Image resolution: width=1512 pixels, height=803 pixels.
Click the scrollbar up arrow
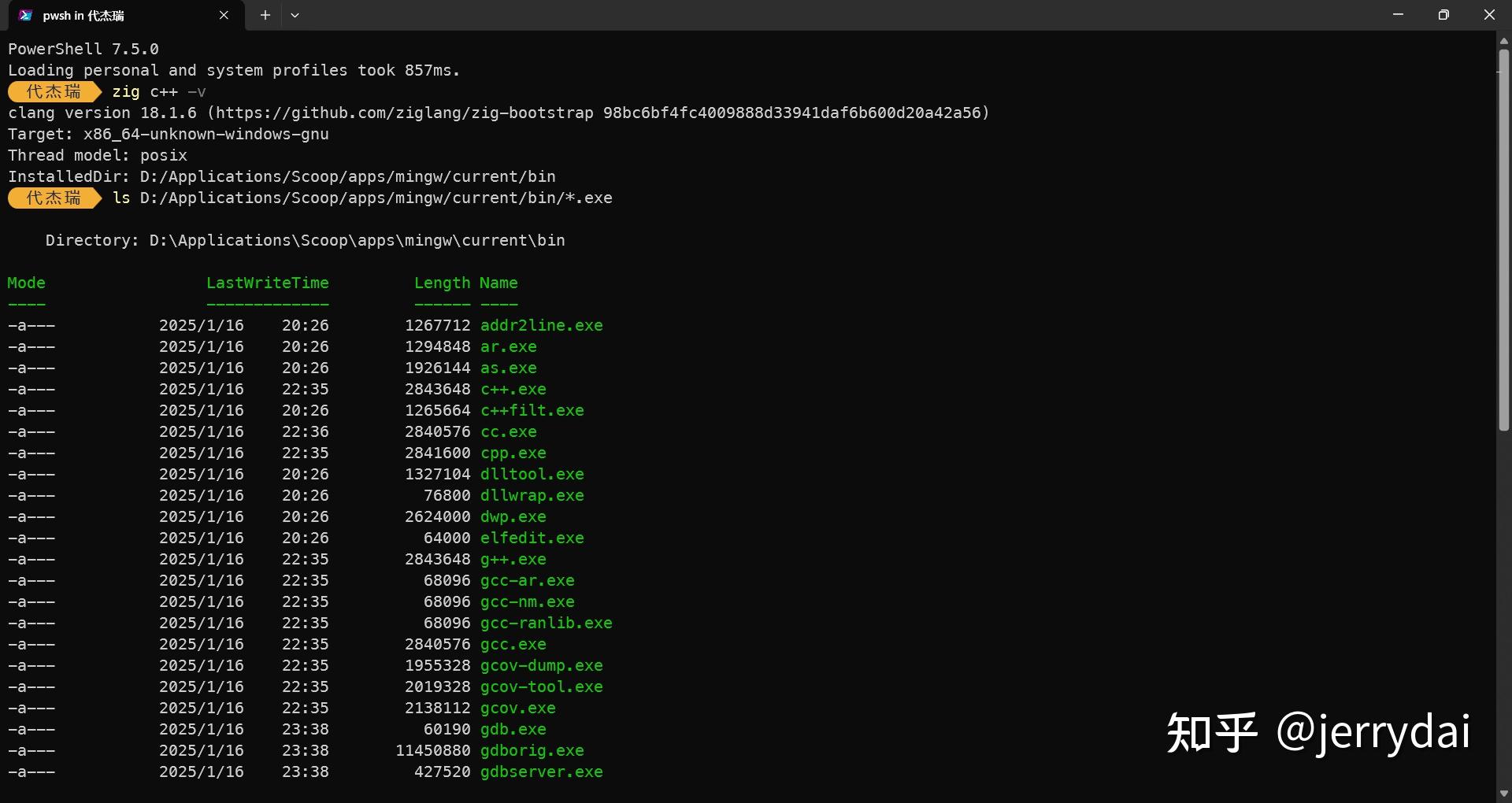[x=1503, y=40]
